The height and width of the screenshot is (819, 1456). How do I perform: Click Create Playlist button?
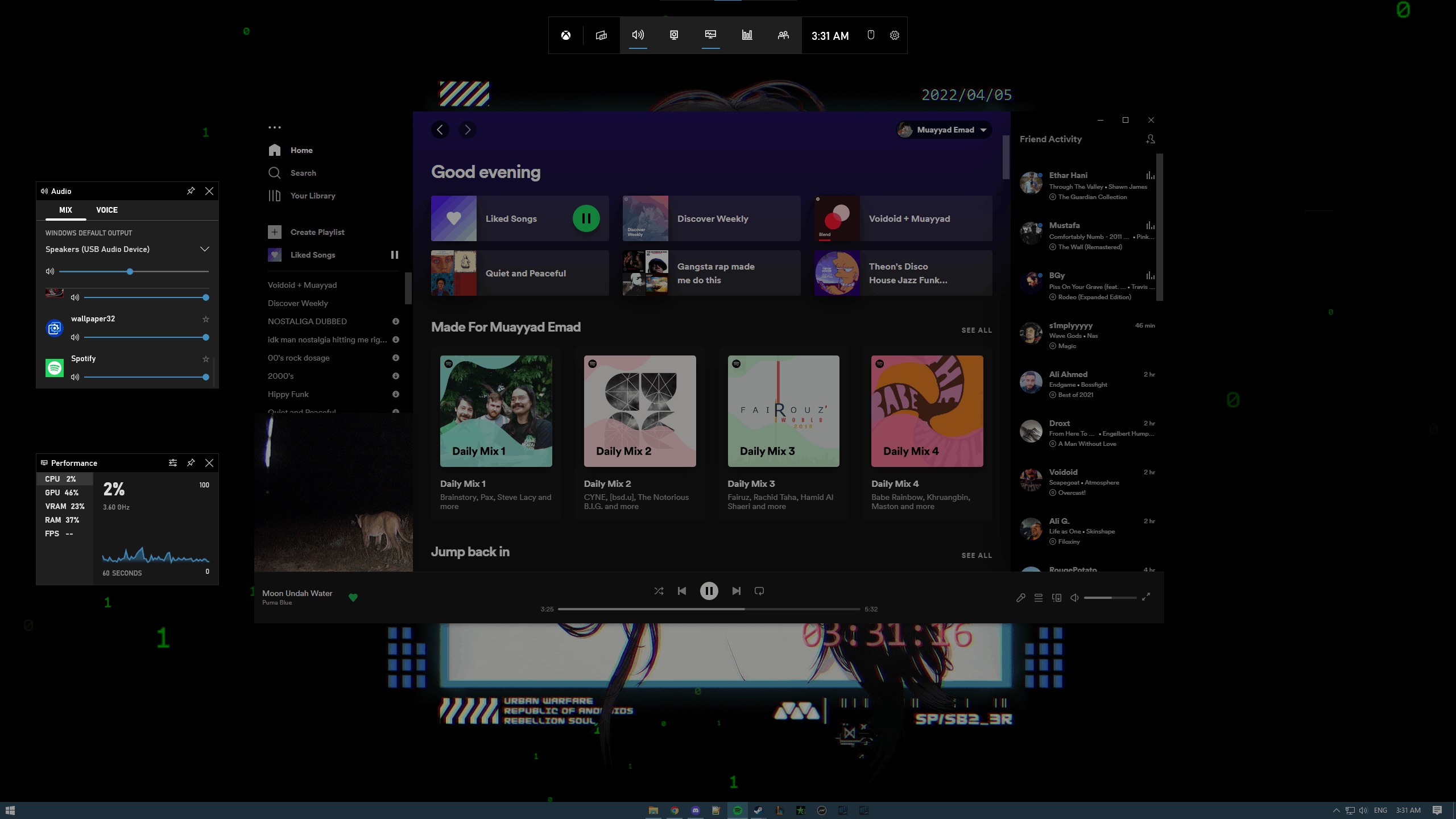click(x=317, y=232)
